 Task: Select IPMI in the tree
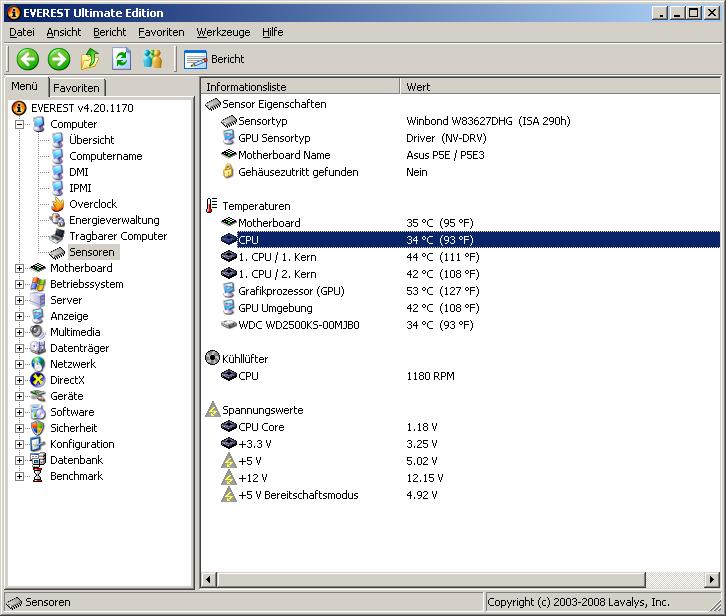click(80, 188)
